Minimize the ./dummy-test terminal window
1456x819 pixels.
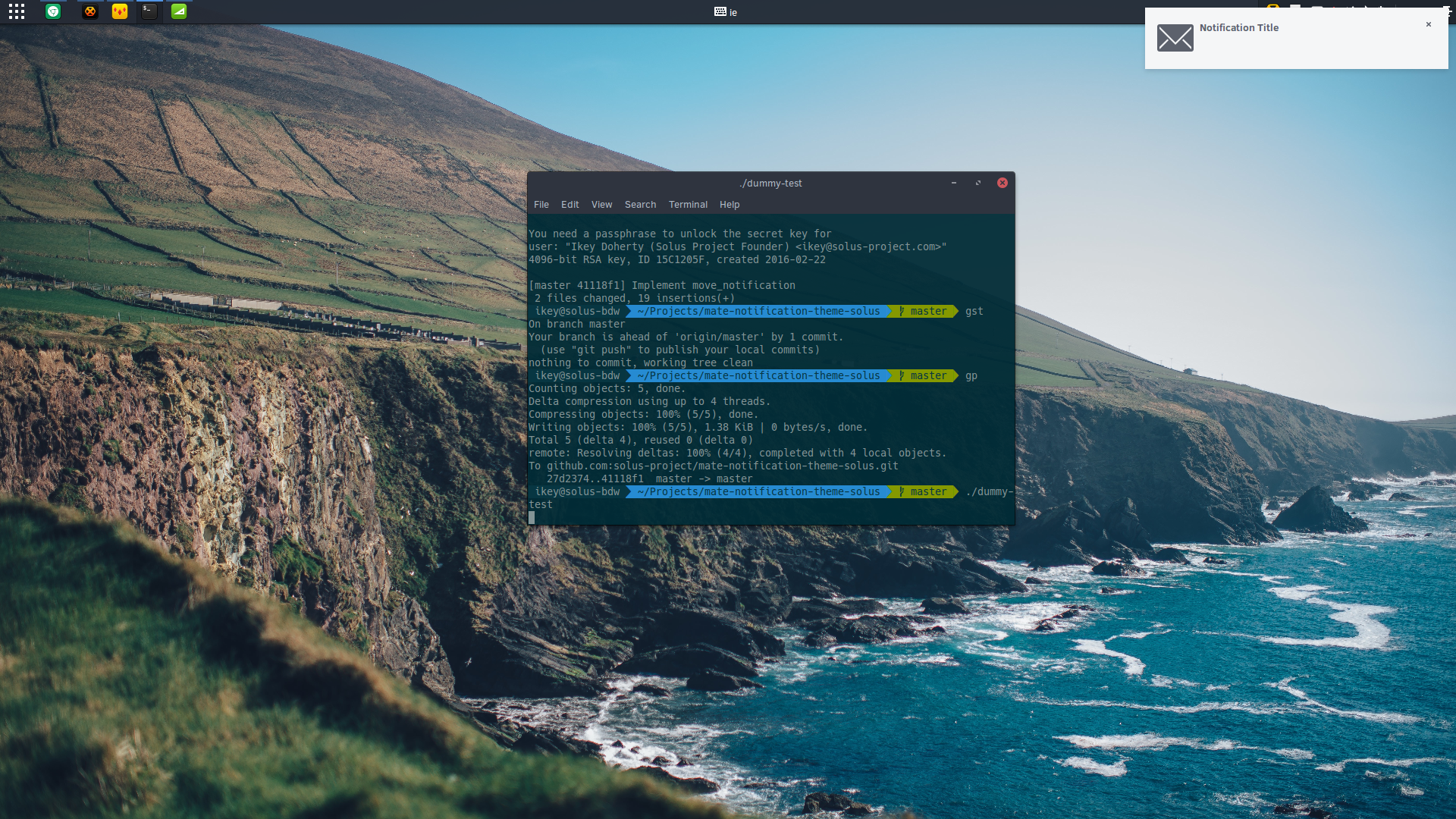click(x=954, y=183)
